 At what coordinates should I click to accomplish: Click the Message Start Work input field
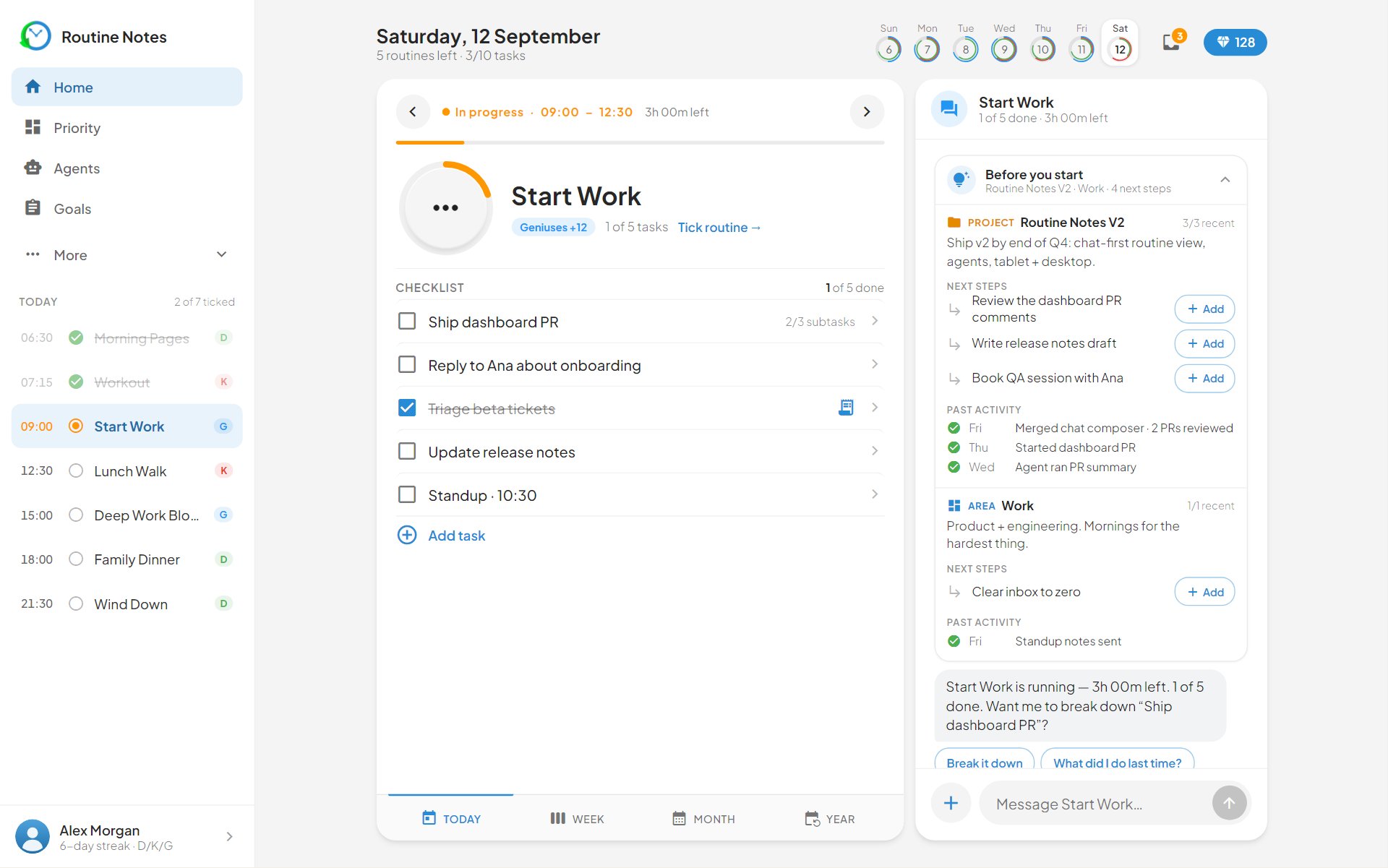(x=1095, y=804)
